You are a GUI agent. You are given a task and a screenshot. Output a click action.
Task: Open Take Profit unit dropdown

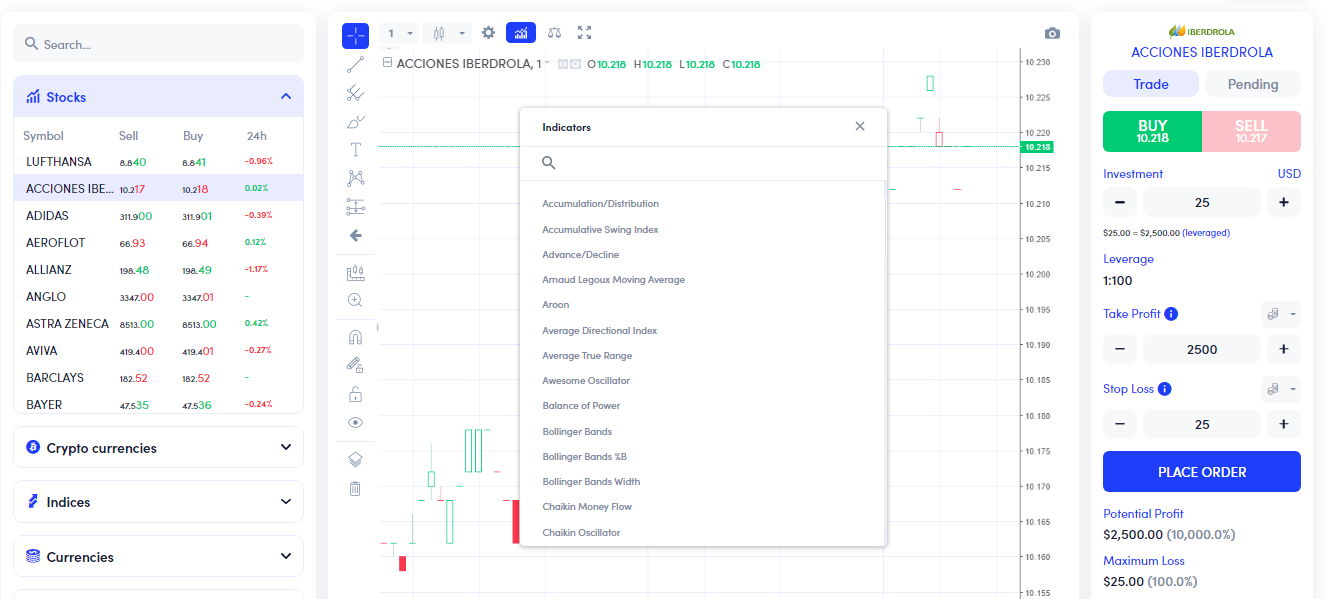(1281, 314)
